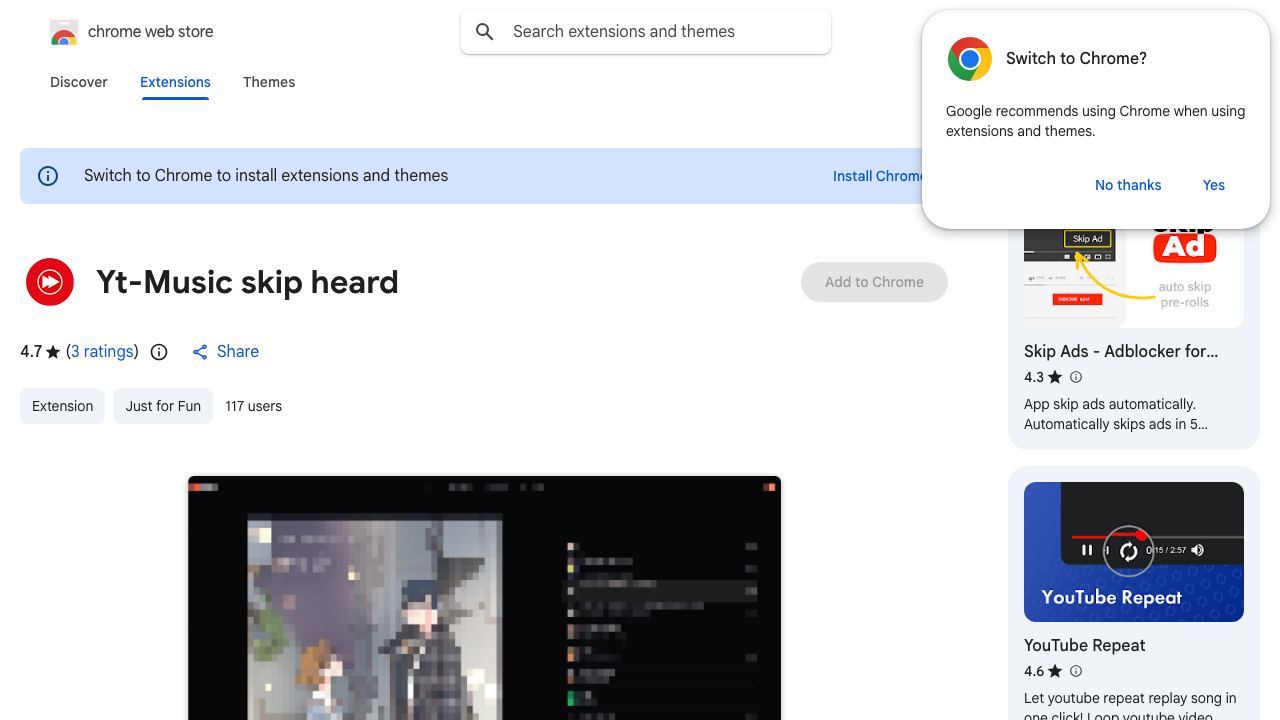Click the info icon in blue banner
1280x720 pixels.
click(x=48, y=176)
